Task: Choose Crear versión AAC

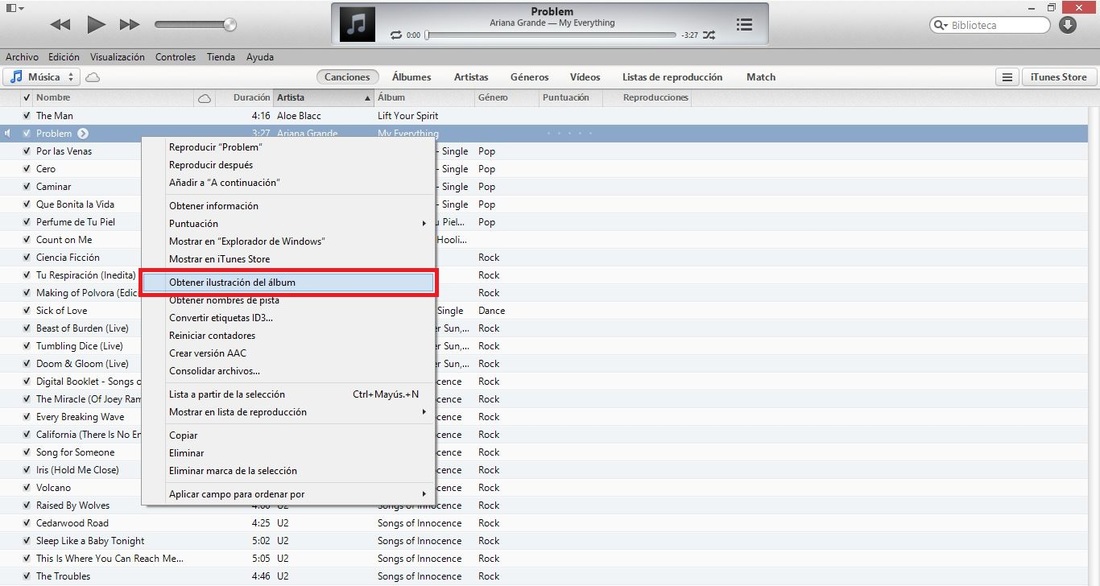Action: pyautogui.click(x=288, y=353)
